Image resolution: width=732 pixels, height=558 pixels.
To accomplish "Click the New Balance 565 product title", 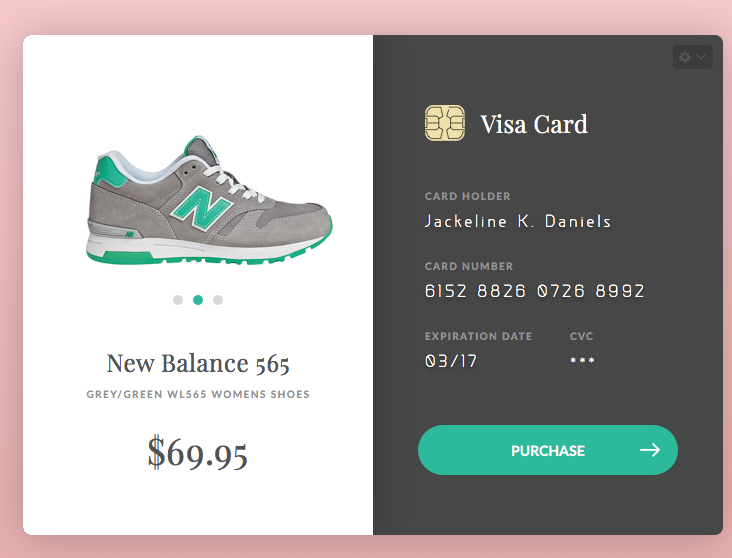I will pos(198,363).
